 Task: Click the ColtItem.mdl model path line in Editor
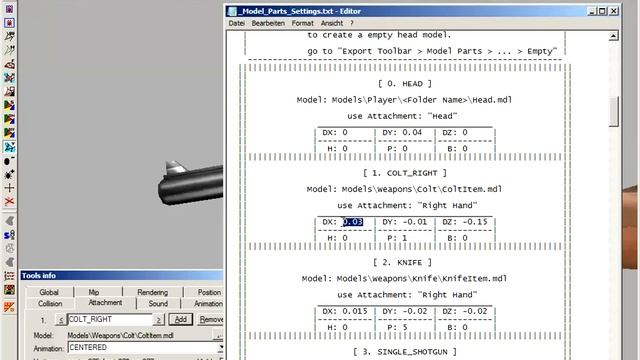pos(404,189)
